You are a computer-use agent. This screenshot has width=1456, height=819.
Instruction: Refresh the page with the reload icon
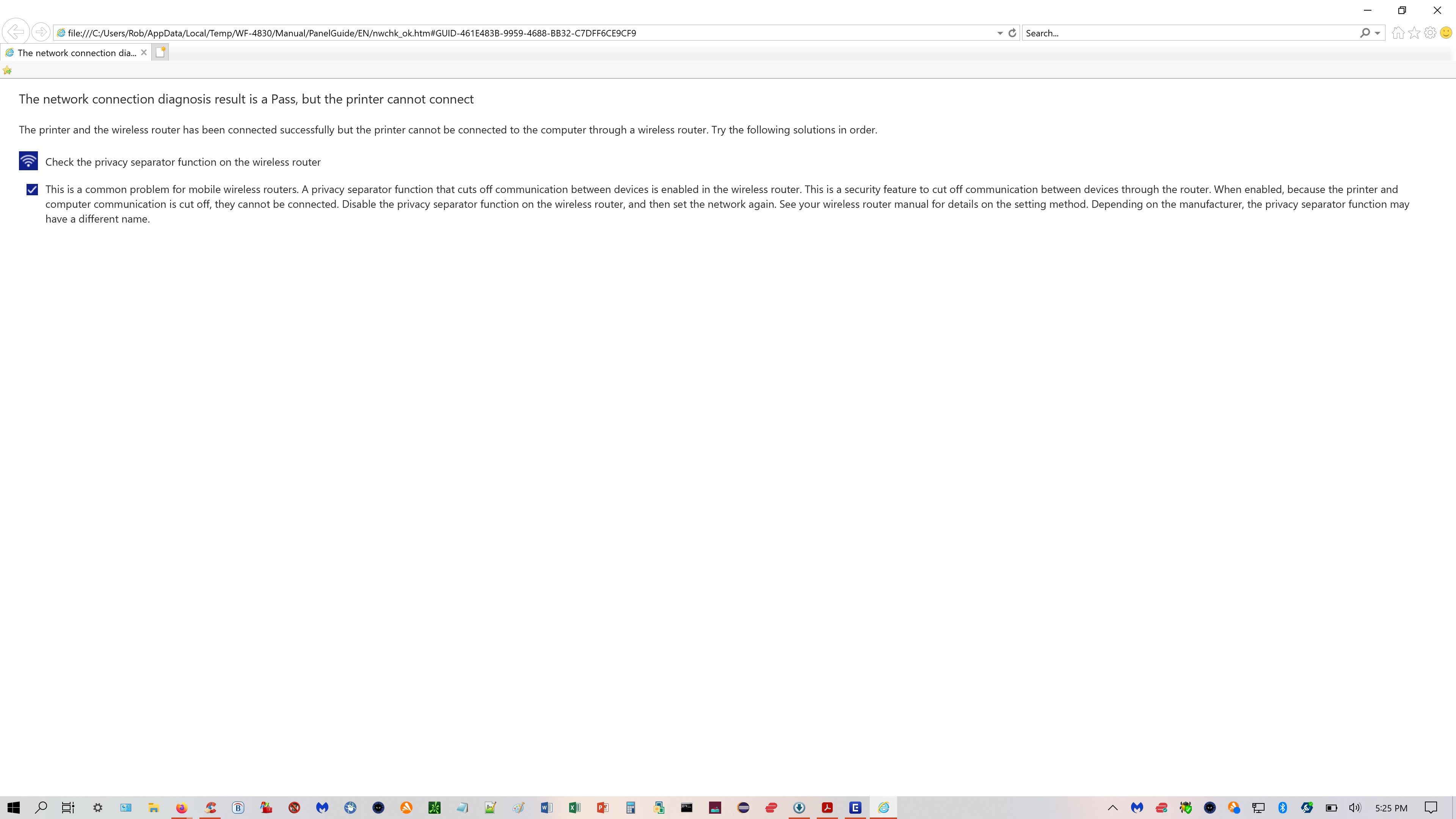click(1011, 32)
